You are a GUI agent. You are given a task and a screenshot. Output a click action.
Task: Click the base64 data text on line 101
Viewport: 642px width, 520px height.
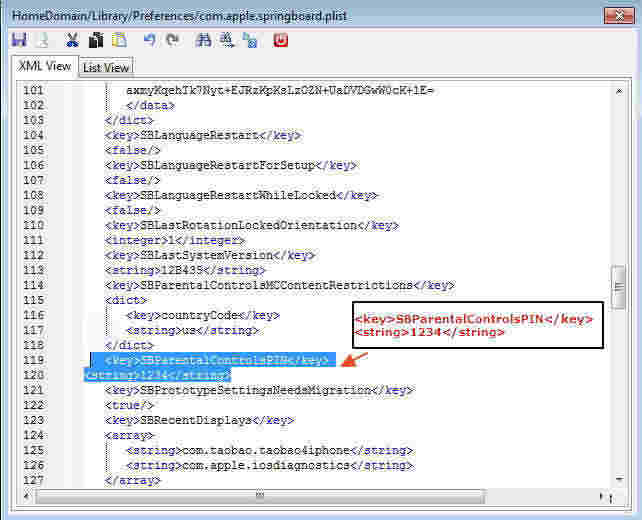pos(280,90)
